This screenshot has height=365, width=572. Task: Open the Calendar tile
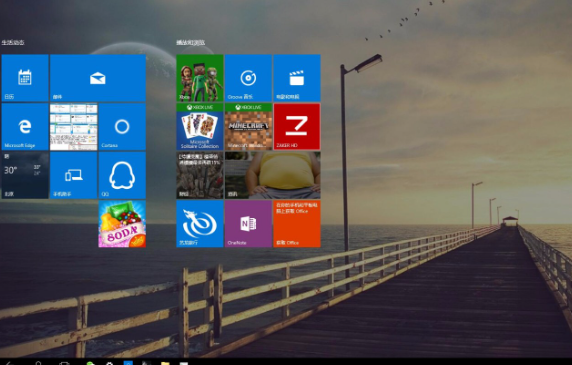(25, 78)
